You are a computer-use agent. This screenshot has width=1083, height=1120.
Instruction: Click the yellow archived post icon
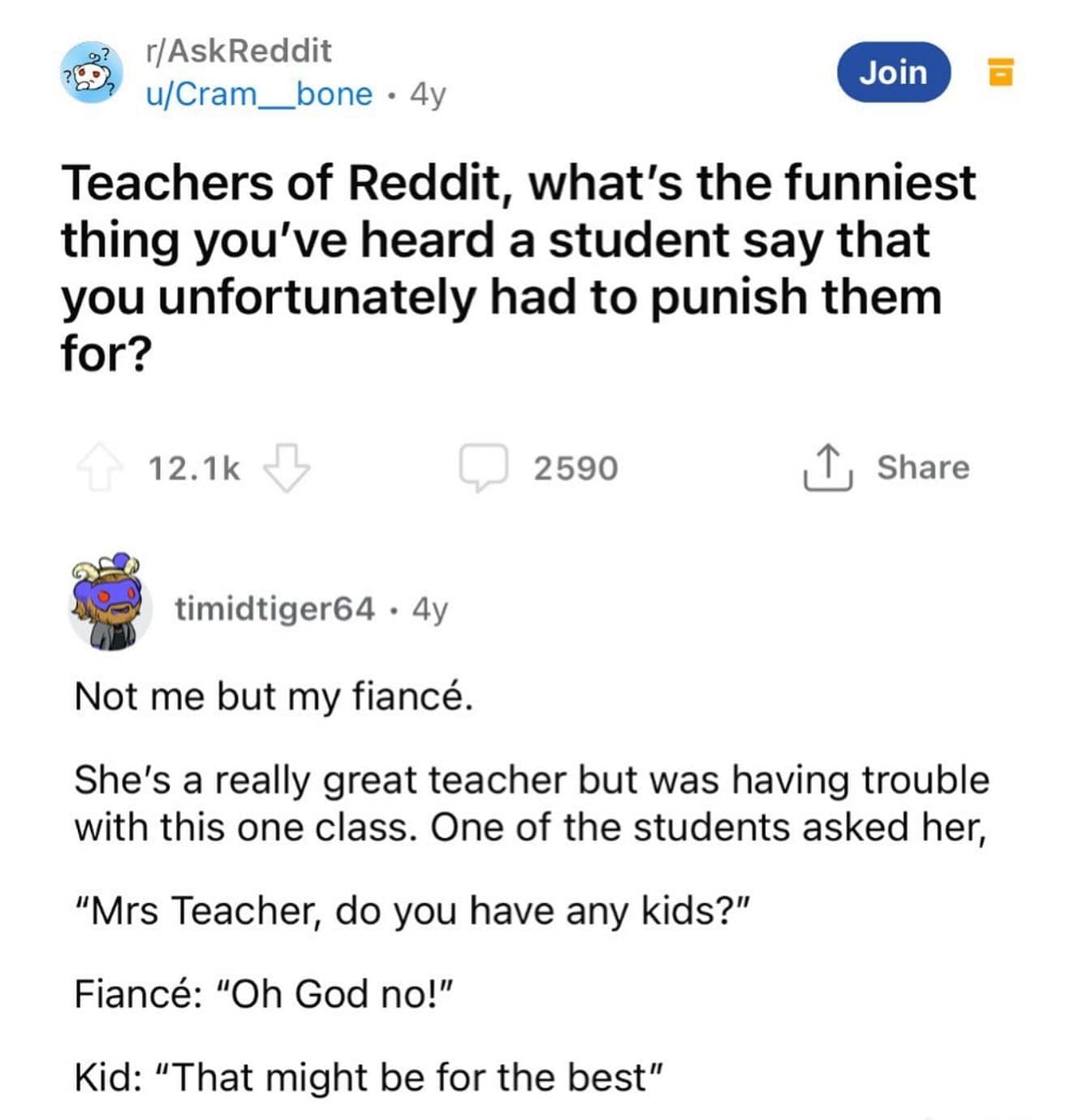coord(1000,72)
